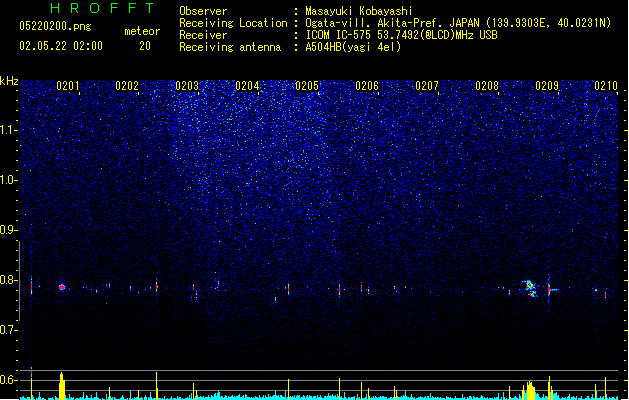Click the large meteor echo cluster before 0209

coord(530,288)
